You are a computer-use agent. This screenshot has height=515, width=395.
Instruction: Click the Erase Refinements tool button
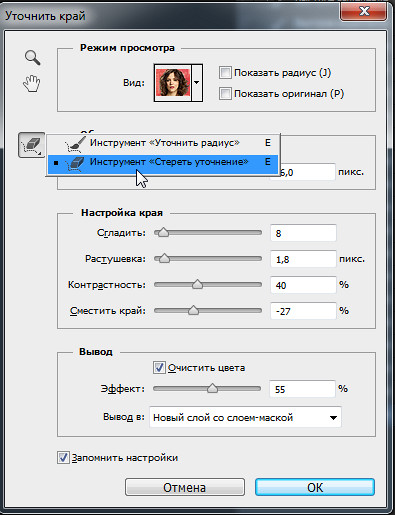point(31,145)
